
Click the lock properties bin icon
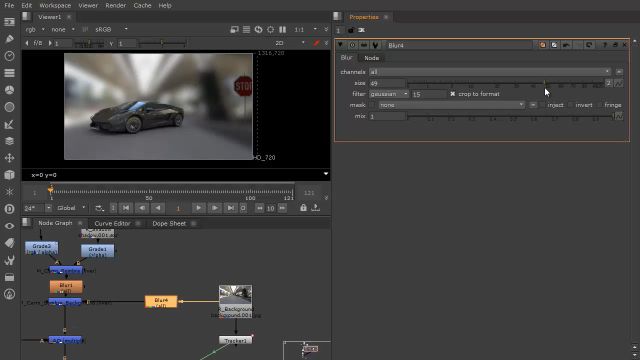point(351,30)
